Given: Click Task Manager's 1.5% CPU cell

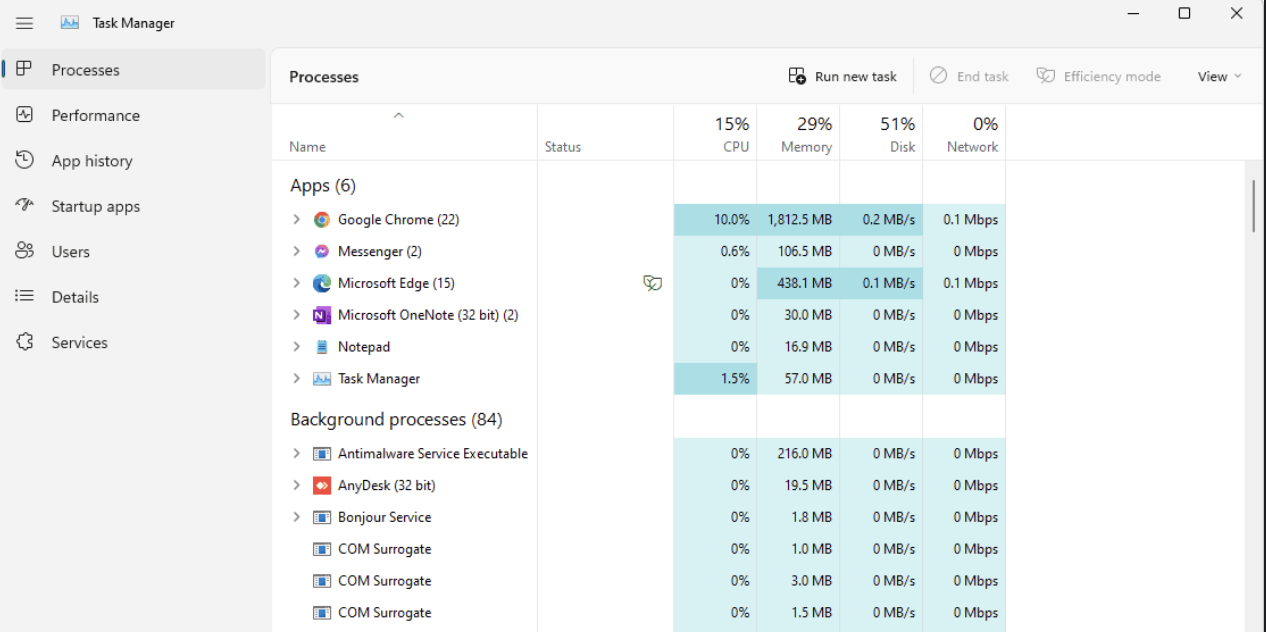Looking at the screenshot, I should (x=715, y=379).
